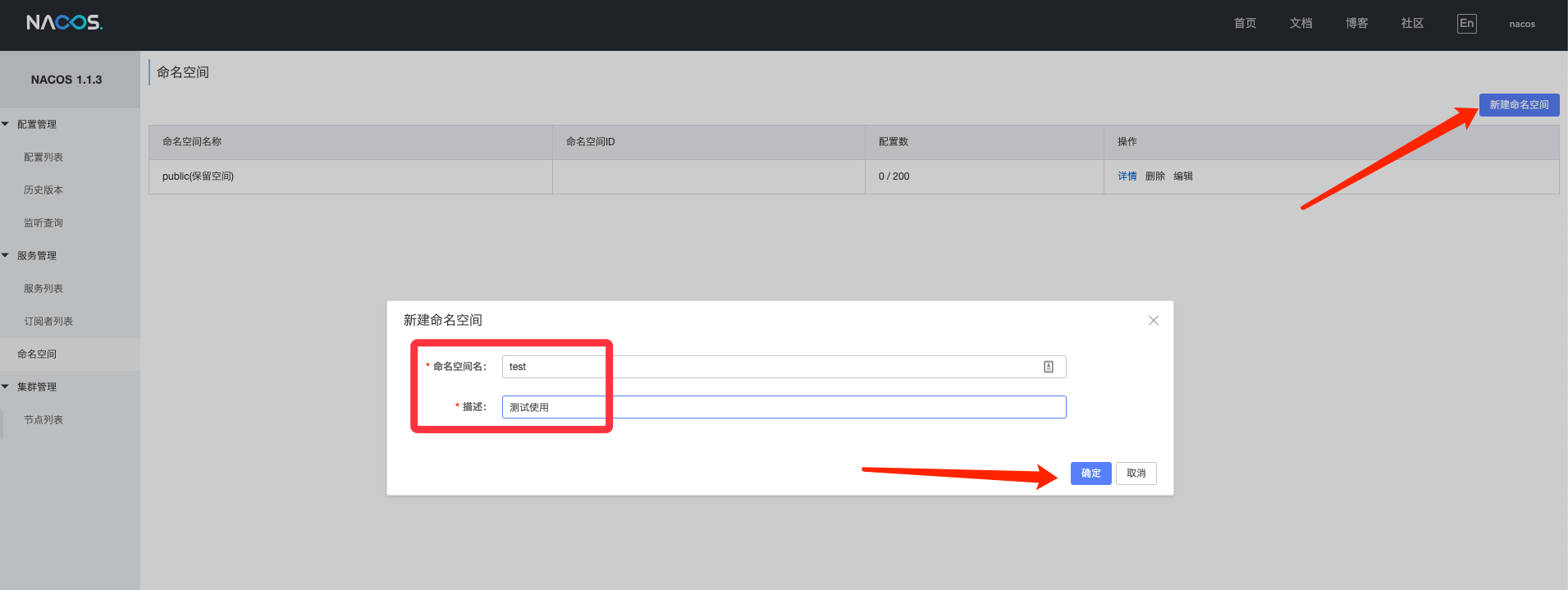Open 订阅者列表 in the sidebar
1568x590 pixels.
click(48, 322)
